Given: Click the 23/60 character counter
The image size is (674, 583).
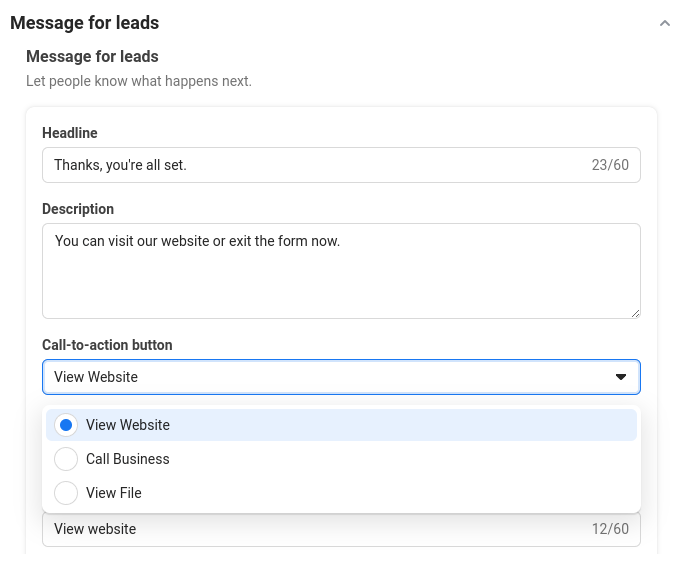Looking at the screenshot, I should click(610, 165).
